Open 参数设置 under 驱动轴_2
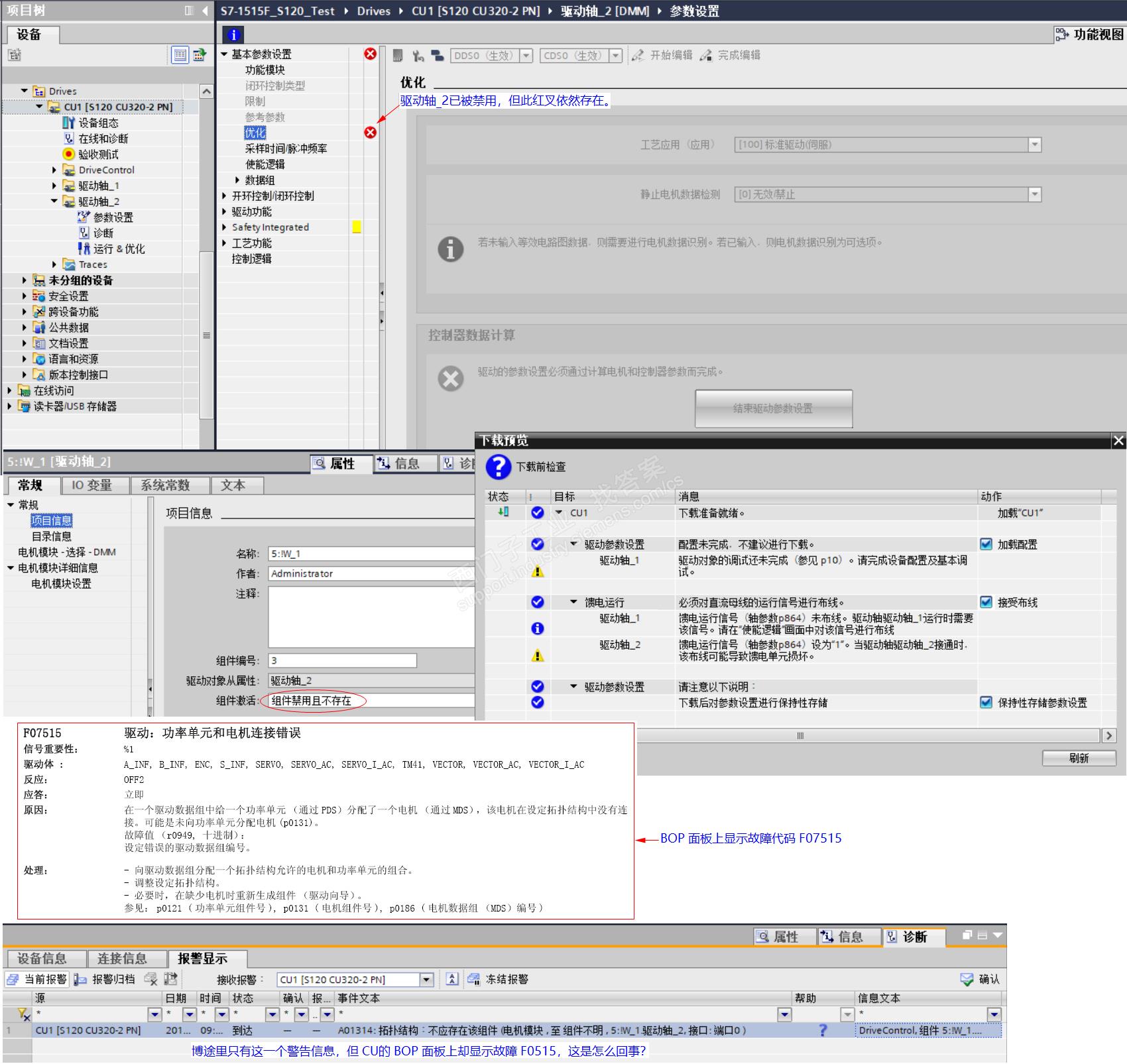The width and height of the screenshot is (1127, 1064). click(113, 217)
